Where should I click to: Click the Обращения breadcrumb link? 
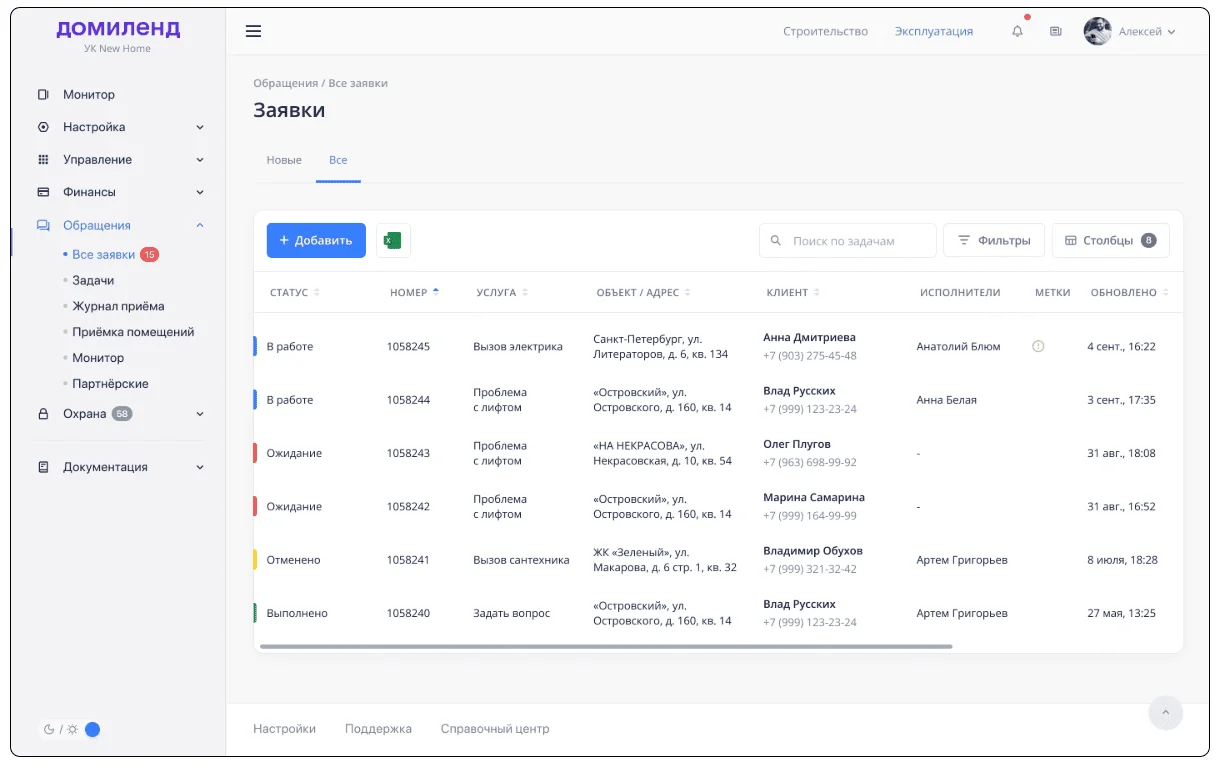[285, 83]
